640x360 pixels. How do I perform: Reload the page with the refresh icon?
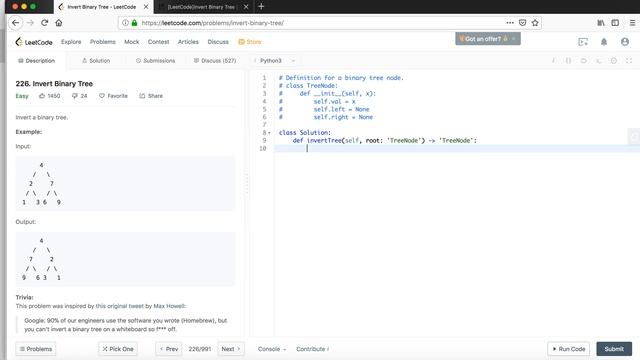[x=44, y=23]
